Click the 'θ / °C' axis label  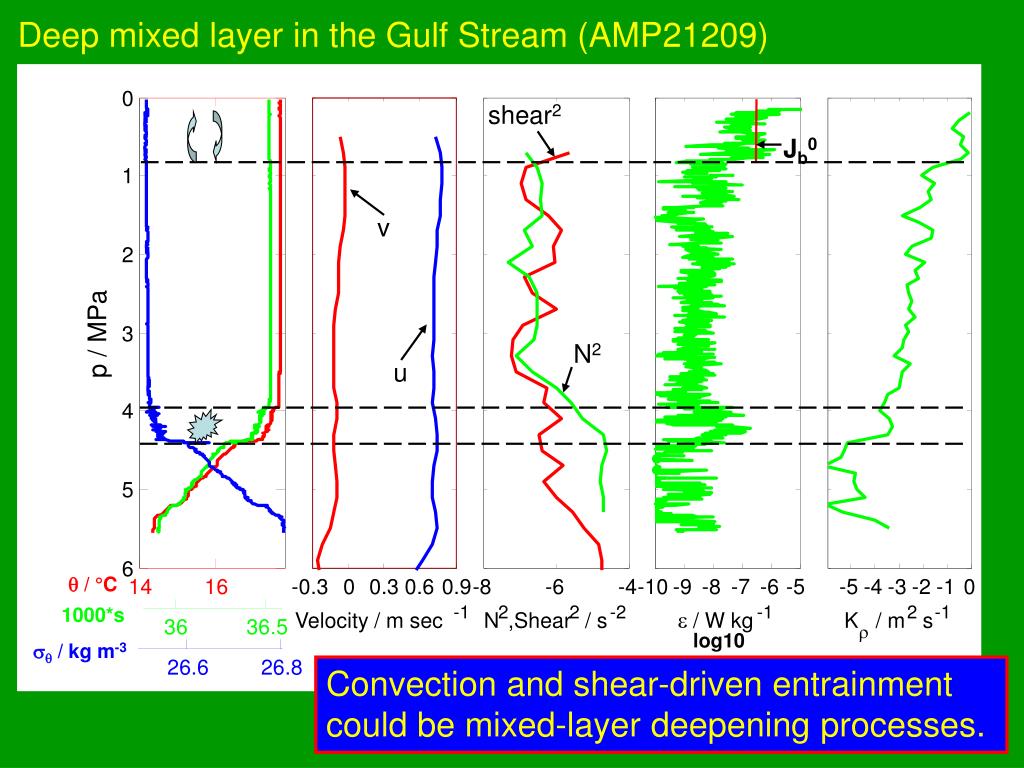coord(92,584)
